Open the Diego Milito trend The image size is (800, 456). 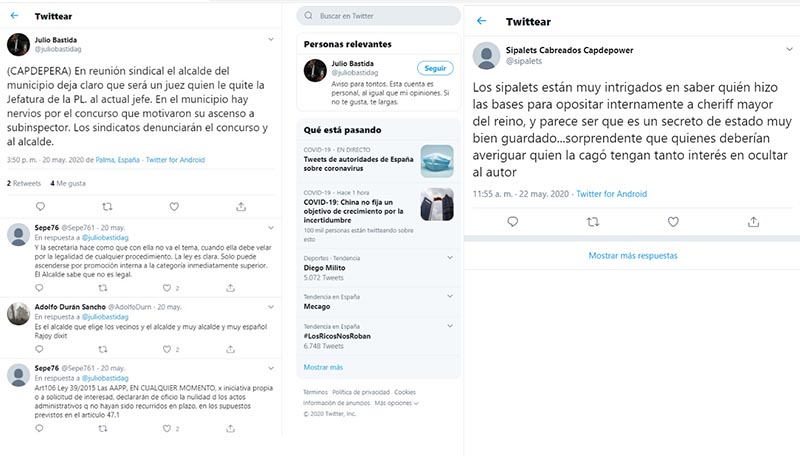[x=379, y=268]
